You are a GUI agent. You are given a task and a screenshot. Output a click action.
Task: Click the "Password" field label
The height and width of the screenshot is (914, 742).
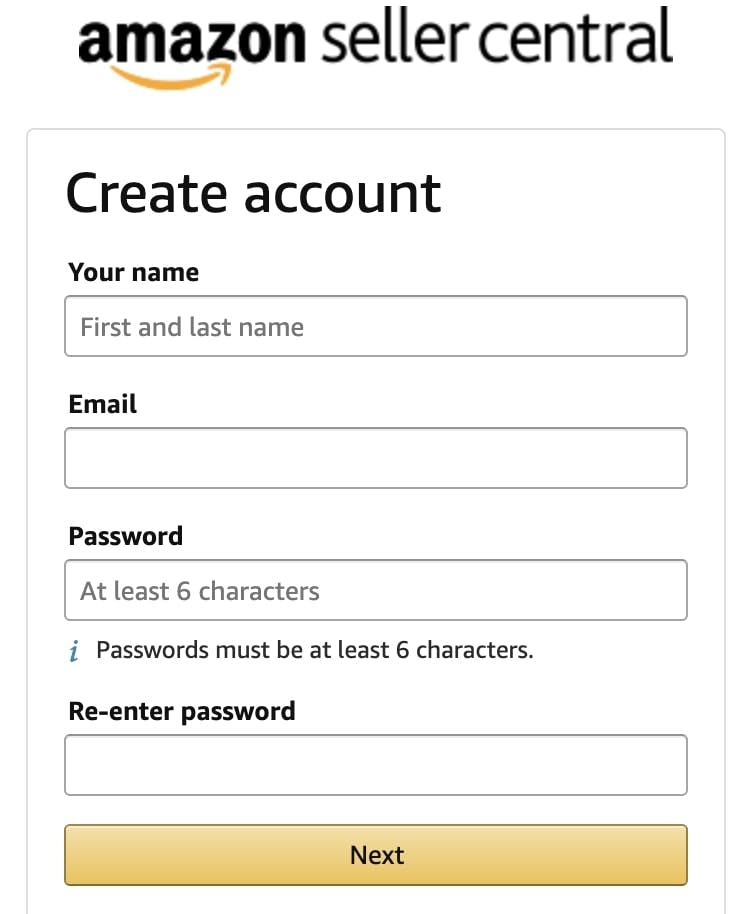click(x=125, y=536)
